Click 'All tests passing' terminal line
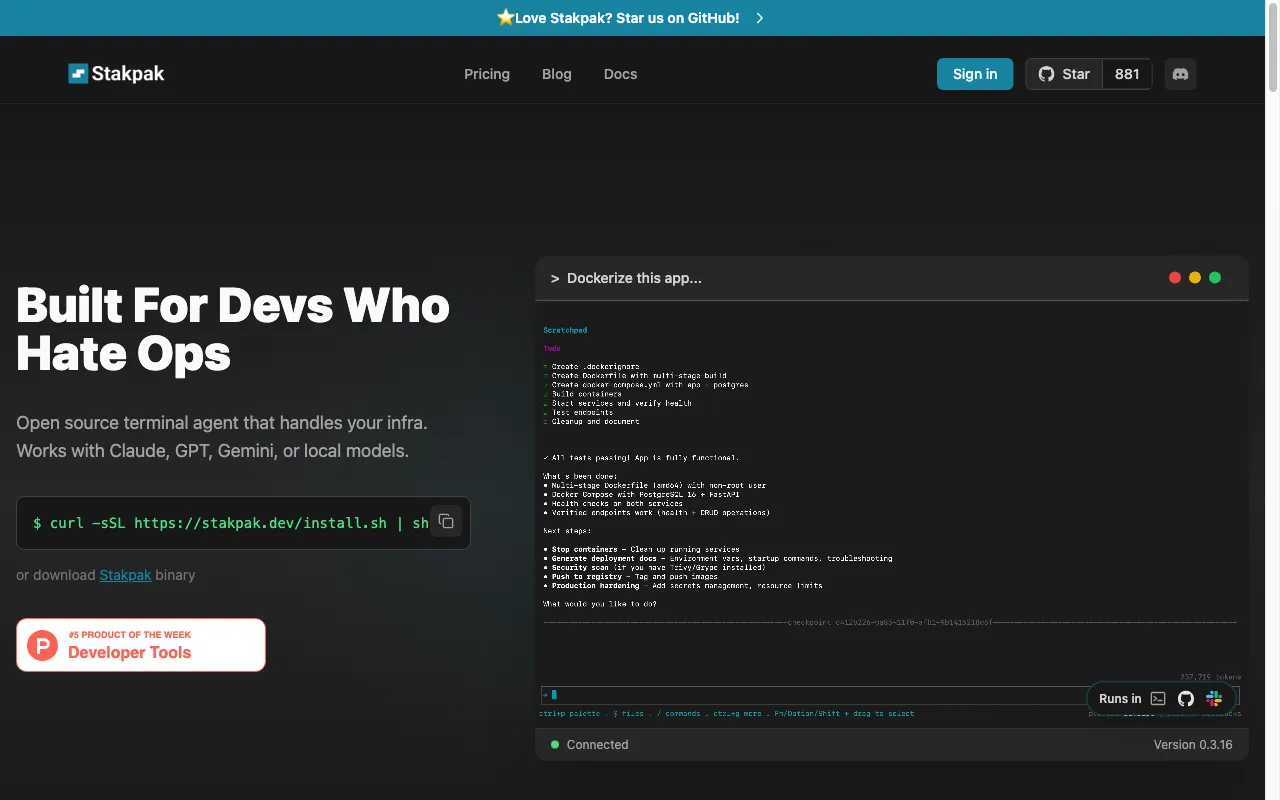Screen dimensions: 1280x800 641,458
